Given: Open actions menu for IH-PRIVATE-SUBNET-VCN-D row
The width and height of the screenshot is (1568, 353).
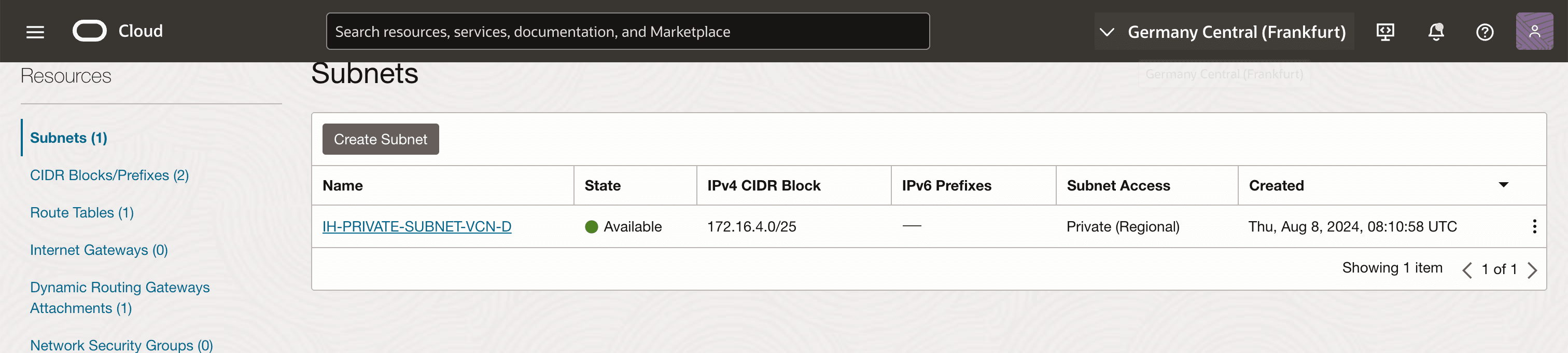Looking at the screenshot, I should [1534, 227].
